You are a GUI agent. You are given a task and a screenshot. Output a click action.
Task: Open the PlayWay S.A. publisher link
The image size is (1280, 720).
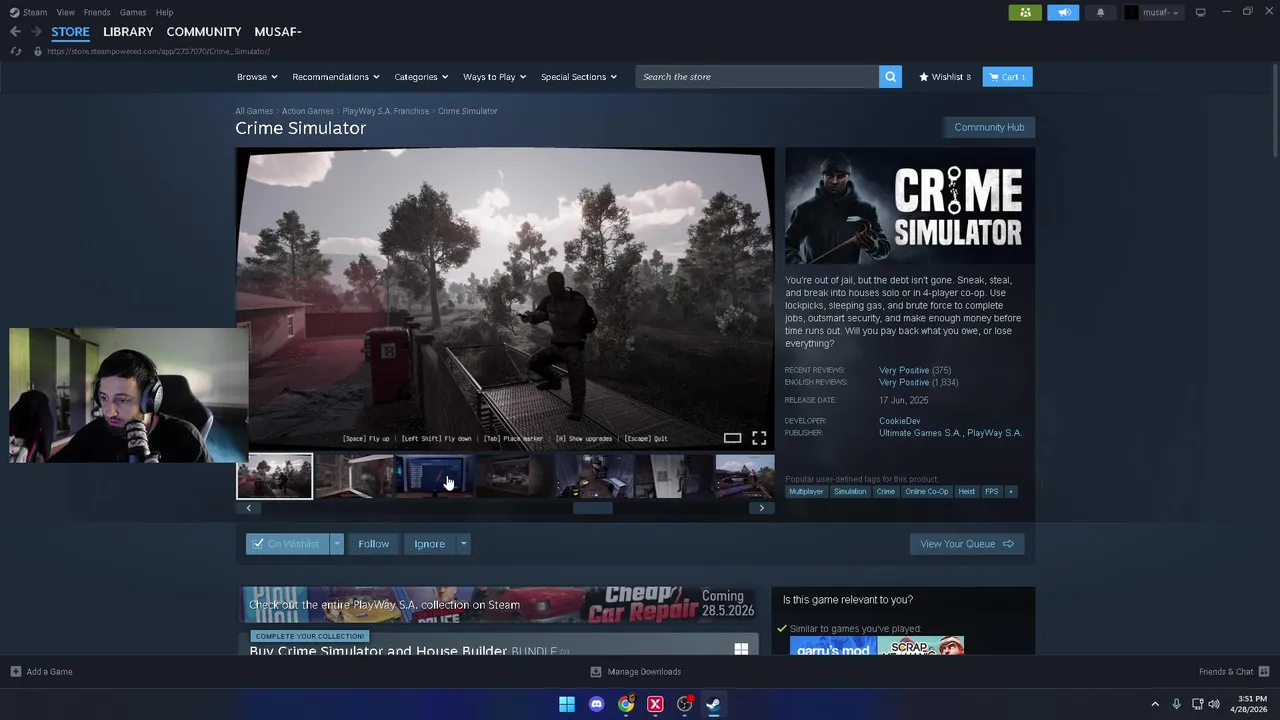tap(994, 433)
